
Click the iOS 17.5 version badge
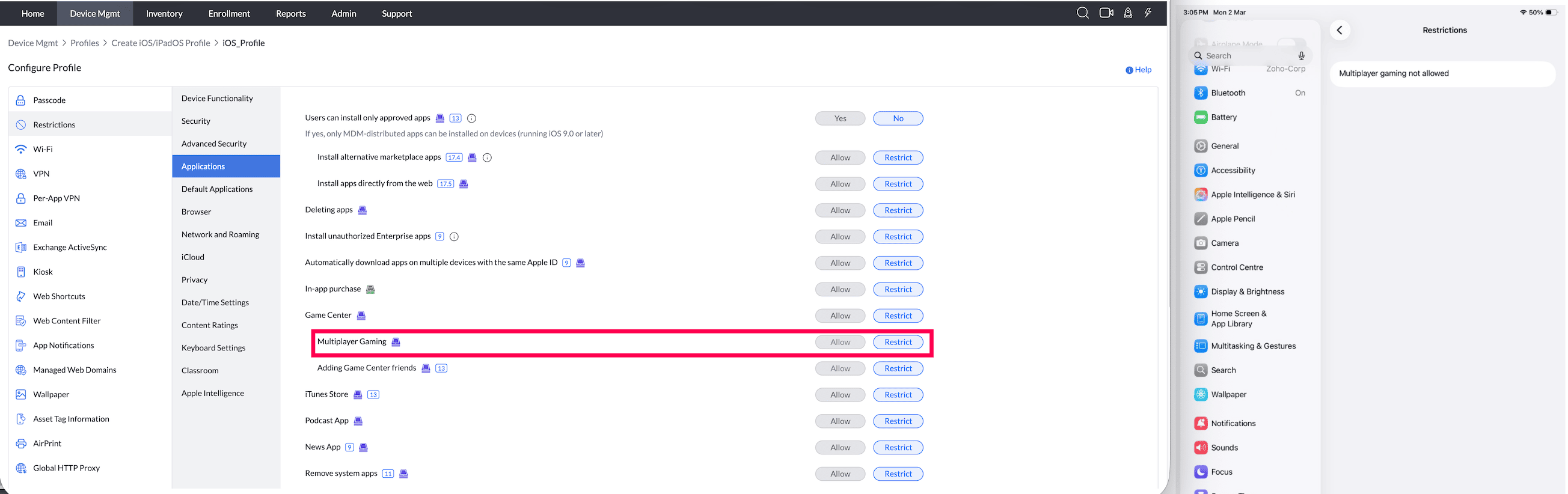446,184
